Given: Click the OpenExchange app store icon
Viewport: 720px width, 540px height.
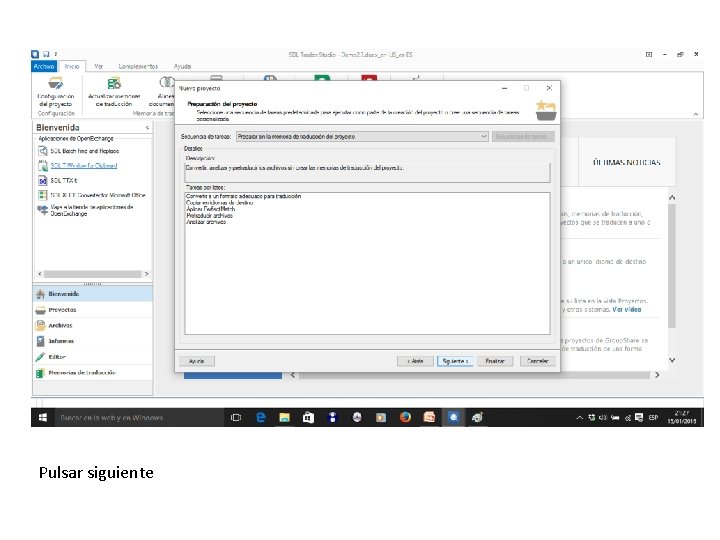Looking at the screenshot, I should pos(43,210).
